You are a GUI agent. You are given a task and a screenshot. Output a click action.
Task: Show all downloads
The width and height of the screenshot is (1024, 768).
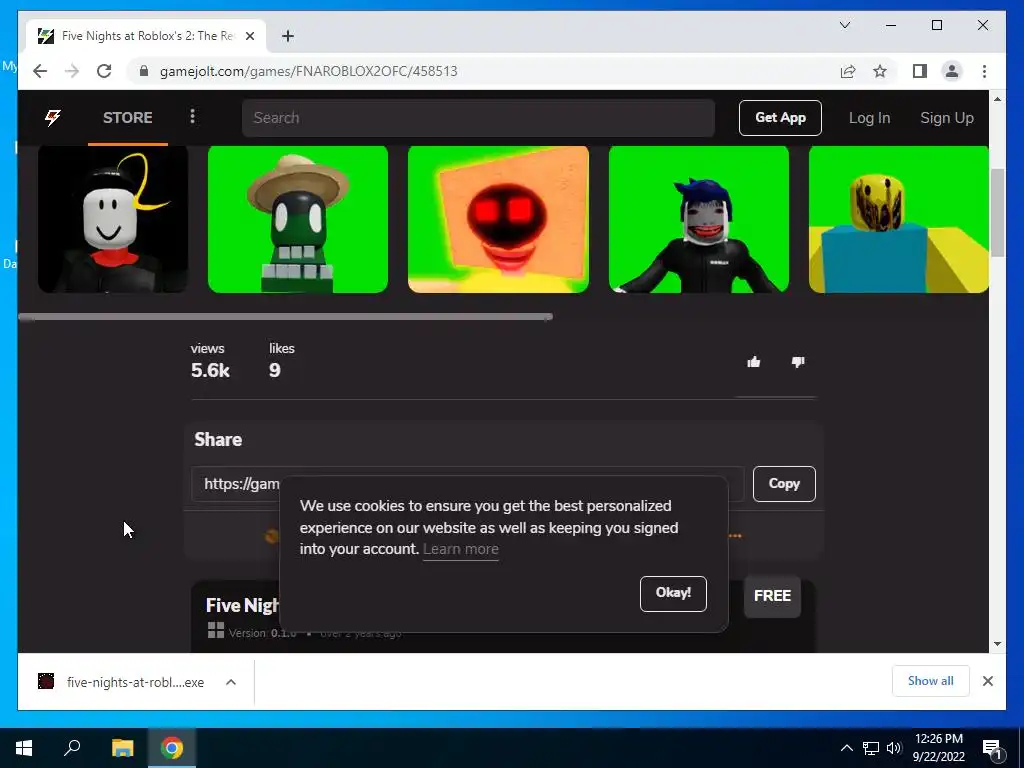pos(931,681)
